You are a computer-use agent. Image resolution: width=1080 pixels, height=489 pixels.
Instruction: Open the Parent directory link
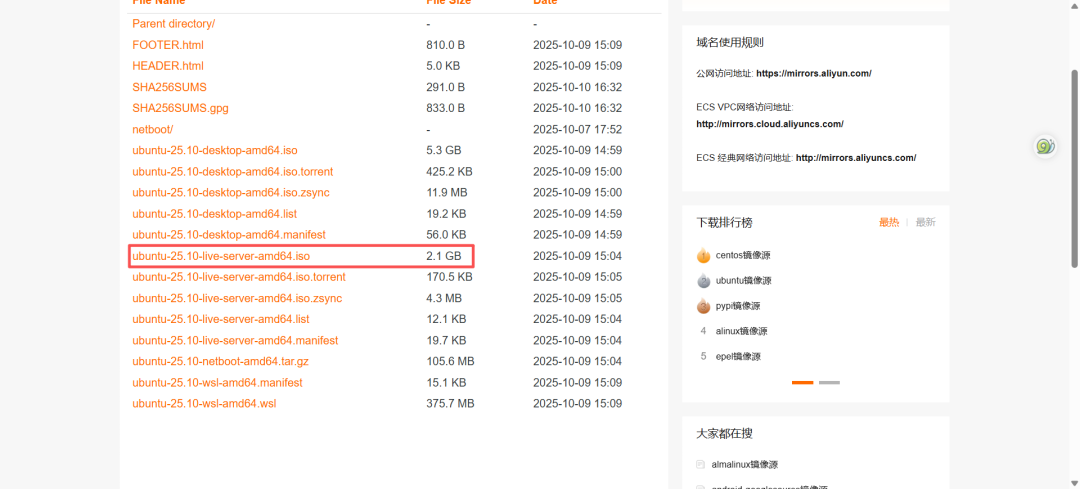point(174,23)
